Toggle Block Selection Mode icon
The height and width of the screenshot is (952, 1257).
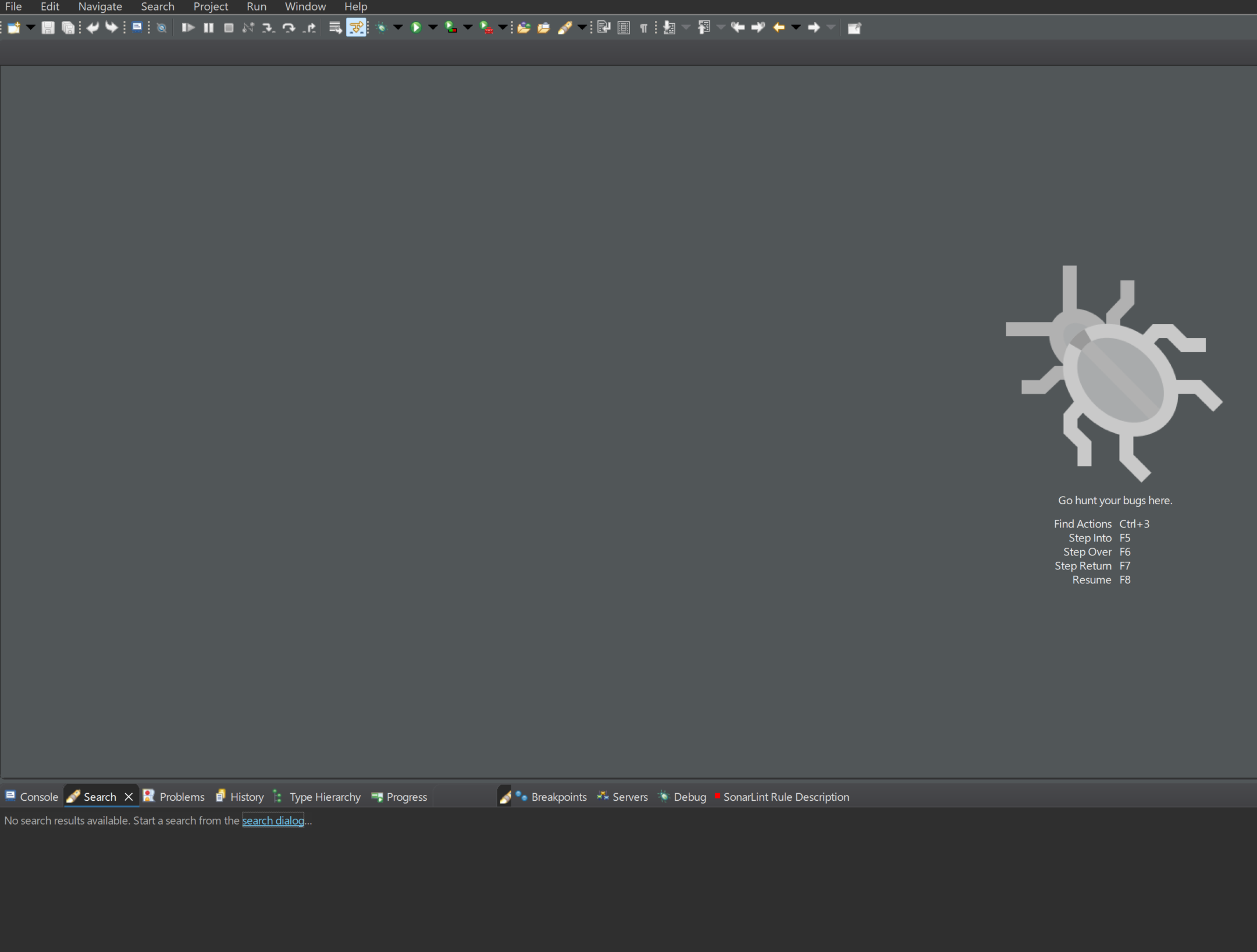[624, 27]
